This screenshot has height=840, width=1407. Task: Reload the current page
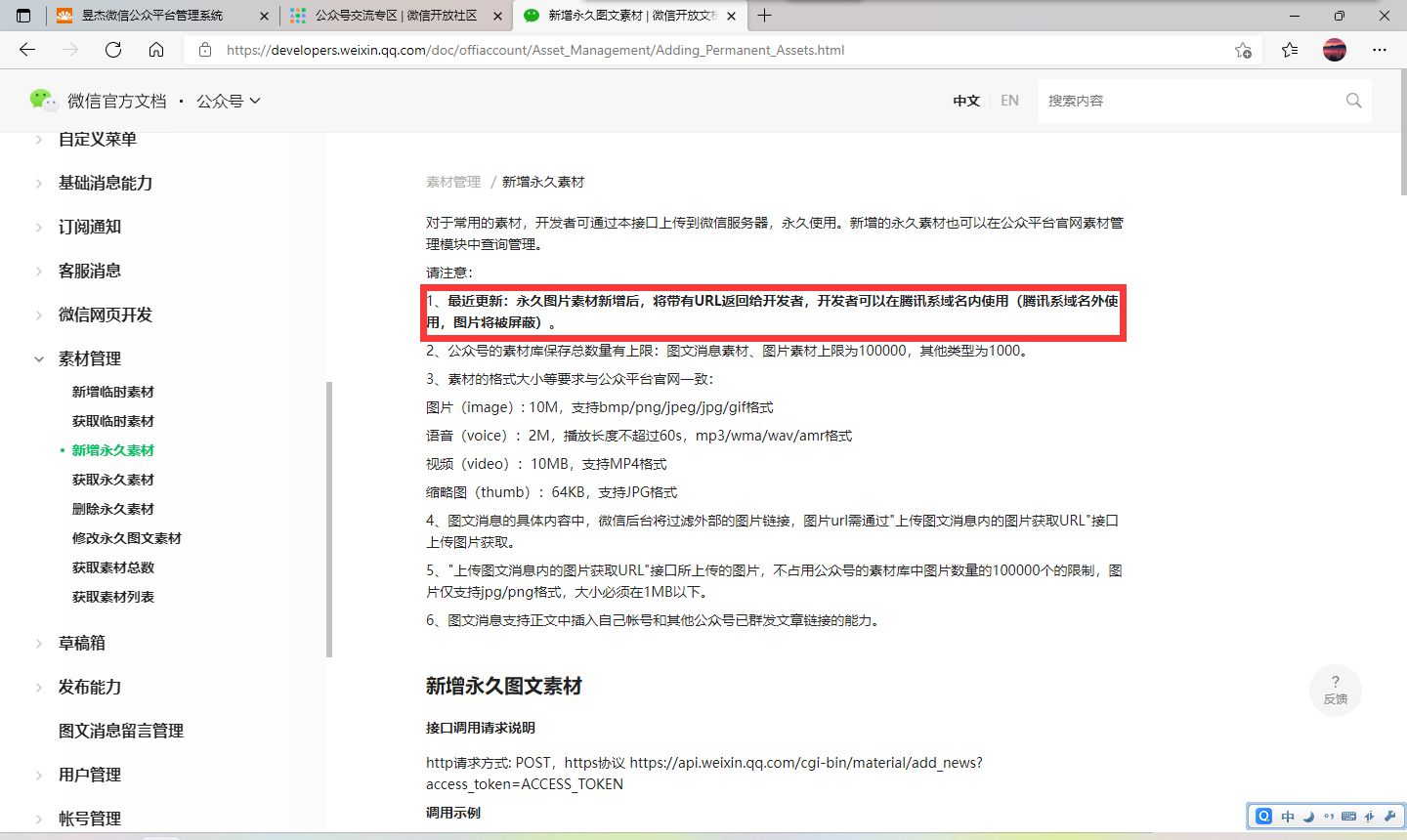113,50
